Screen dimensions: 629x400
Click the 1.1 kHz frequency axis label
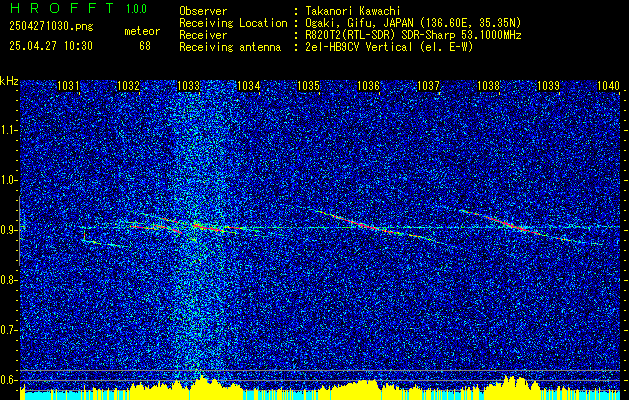(8, 130)
